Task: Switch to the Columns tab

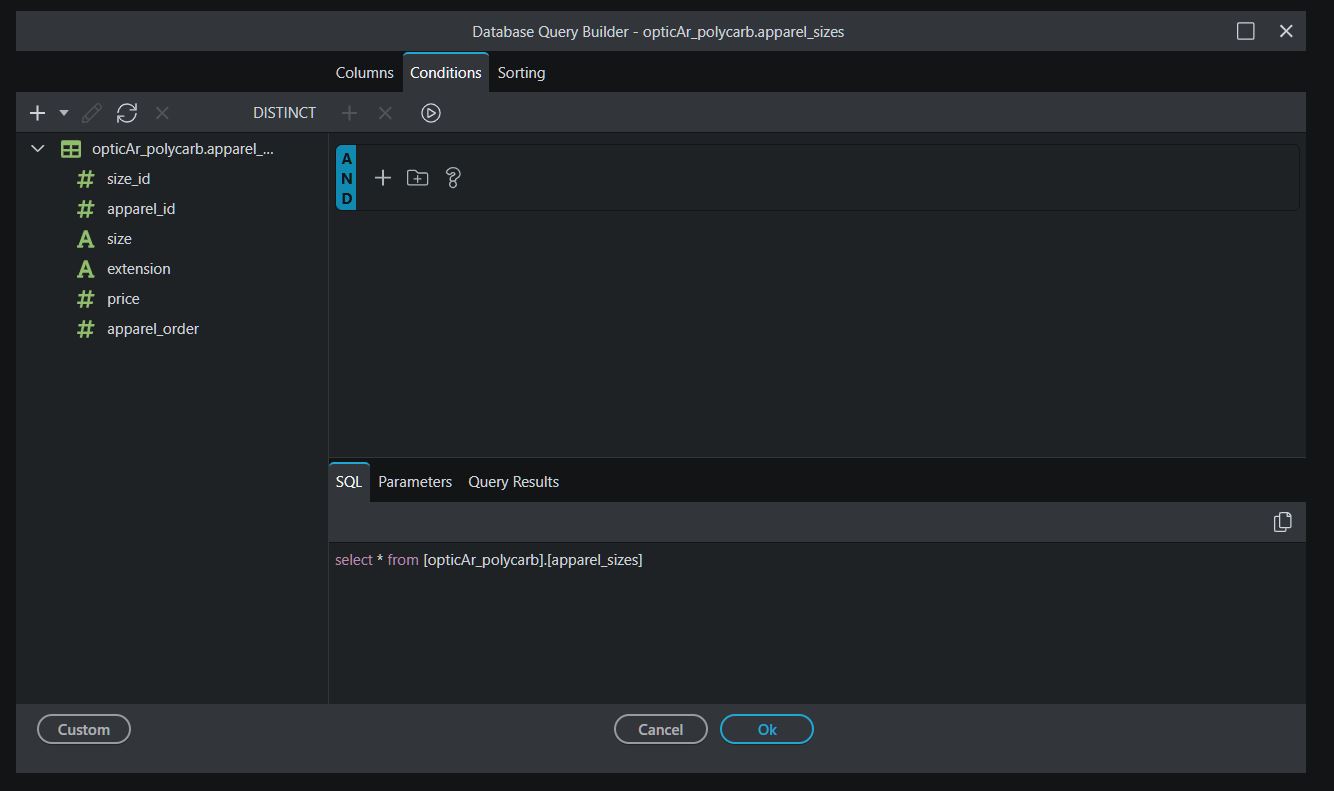Action: [364, 73]
